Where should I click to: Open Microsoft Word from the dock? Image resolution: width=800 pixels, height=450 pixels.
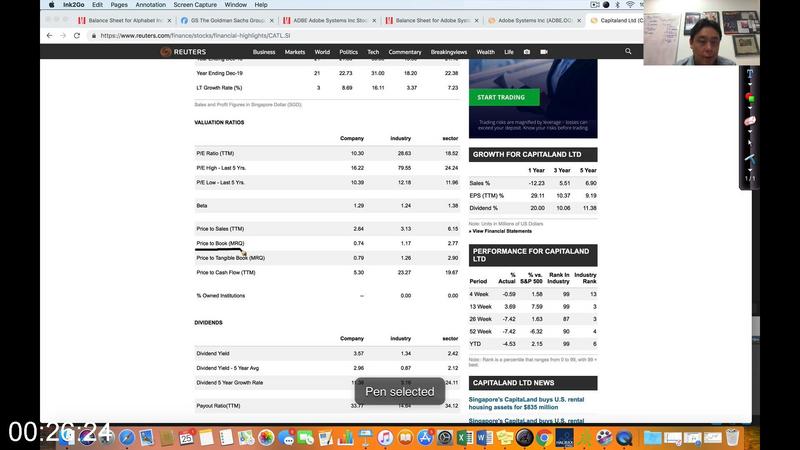(484, 437)
